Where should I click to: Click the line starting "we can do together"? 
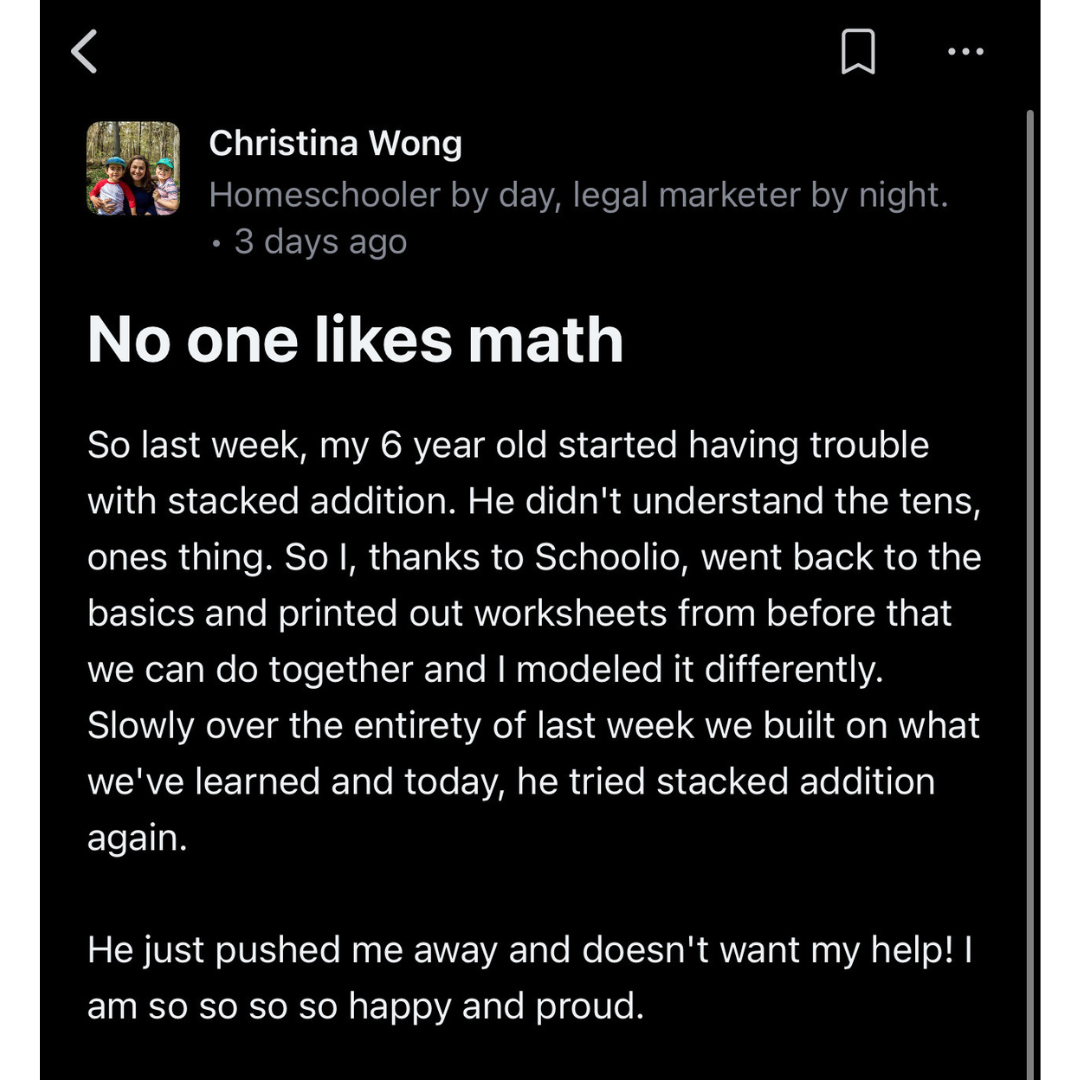[x=485, y=669]
